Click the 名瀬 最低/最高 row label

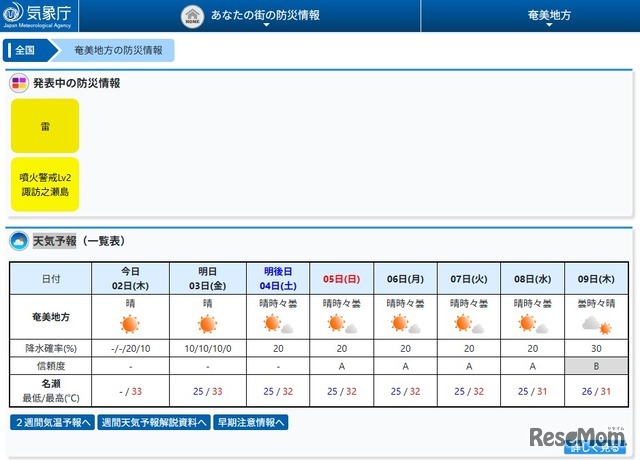point(51,391)
